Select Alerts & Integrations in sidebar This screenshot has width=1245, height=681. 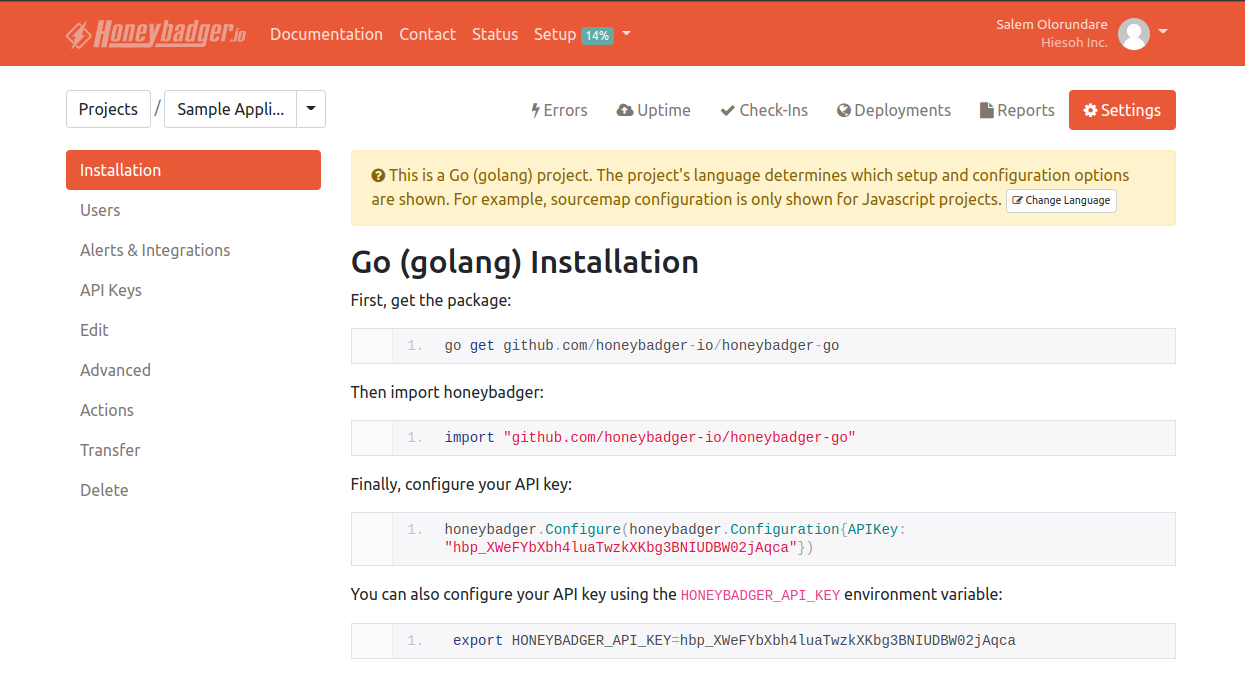(155, 250)
